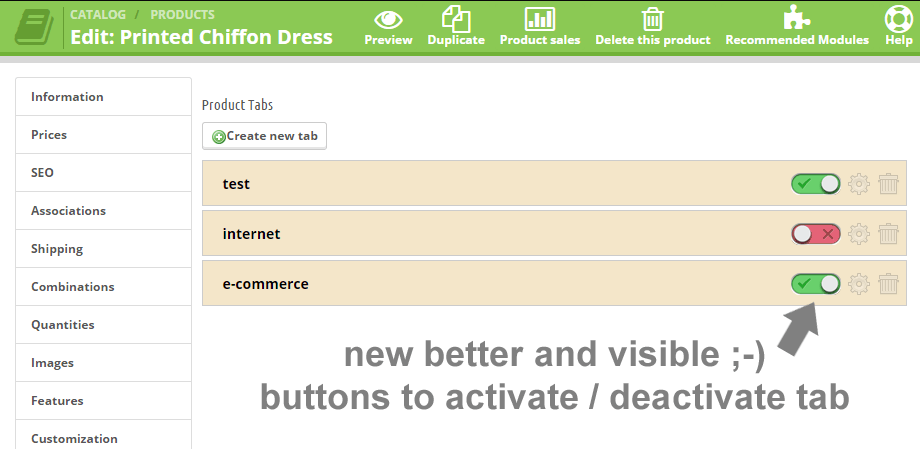Activate the internet tab toggle

point(816,234)
